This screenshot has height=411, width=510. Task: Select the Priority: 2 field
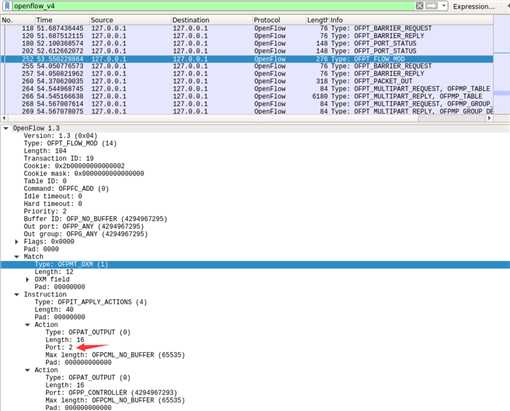45,211
